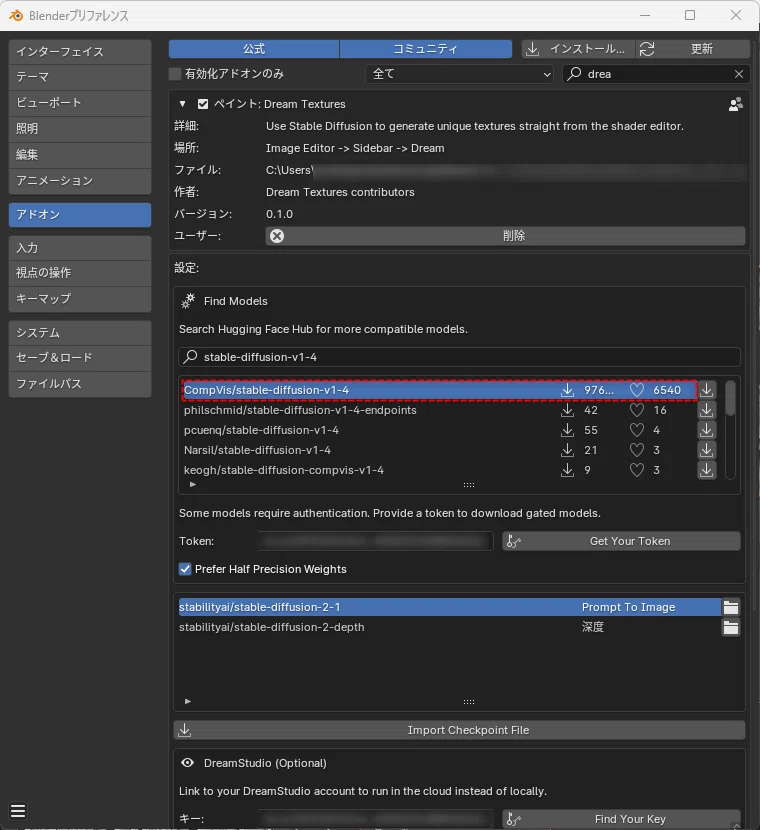Screen dimensions: 760x830
Task: Click the community contributors icon
Action: coord(736,104)
